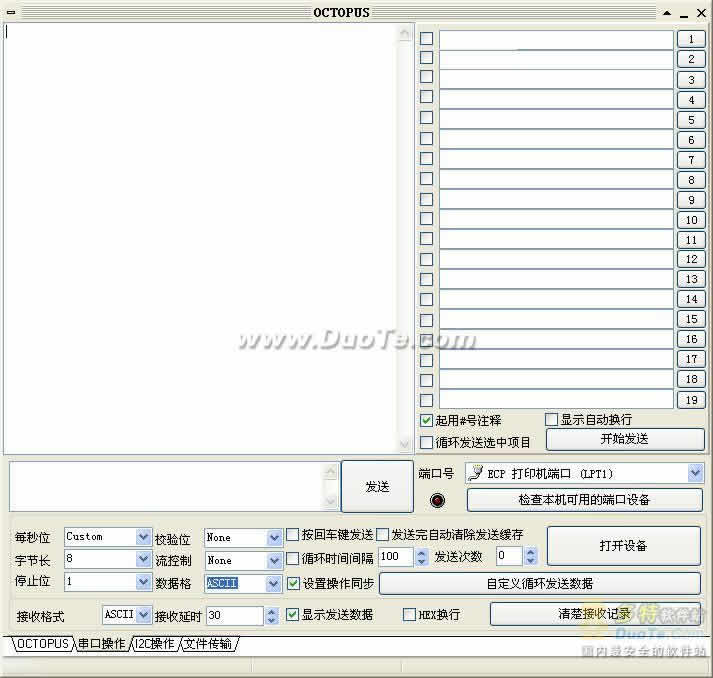Click send button number 19
713x678 pixels.
[x=691, y=400]
